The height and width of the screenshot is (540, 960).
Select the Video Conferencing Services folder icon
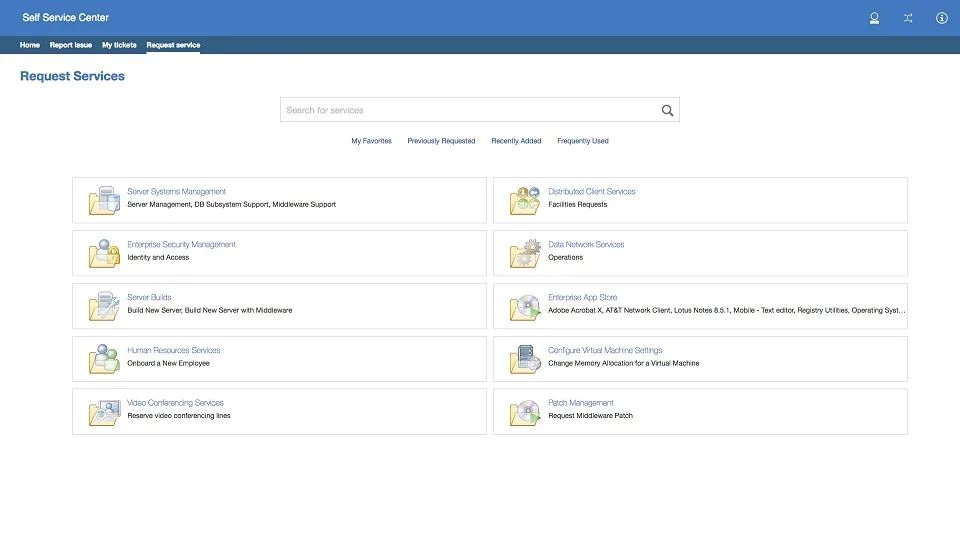(104, 412)
